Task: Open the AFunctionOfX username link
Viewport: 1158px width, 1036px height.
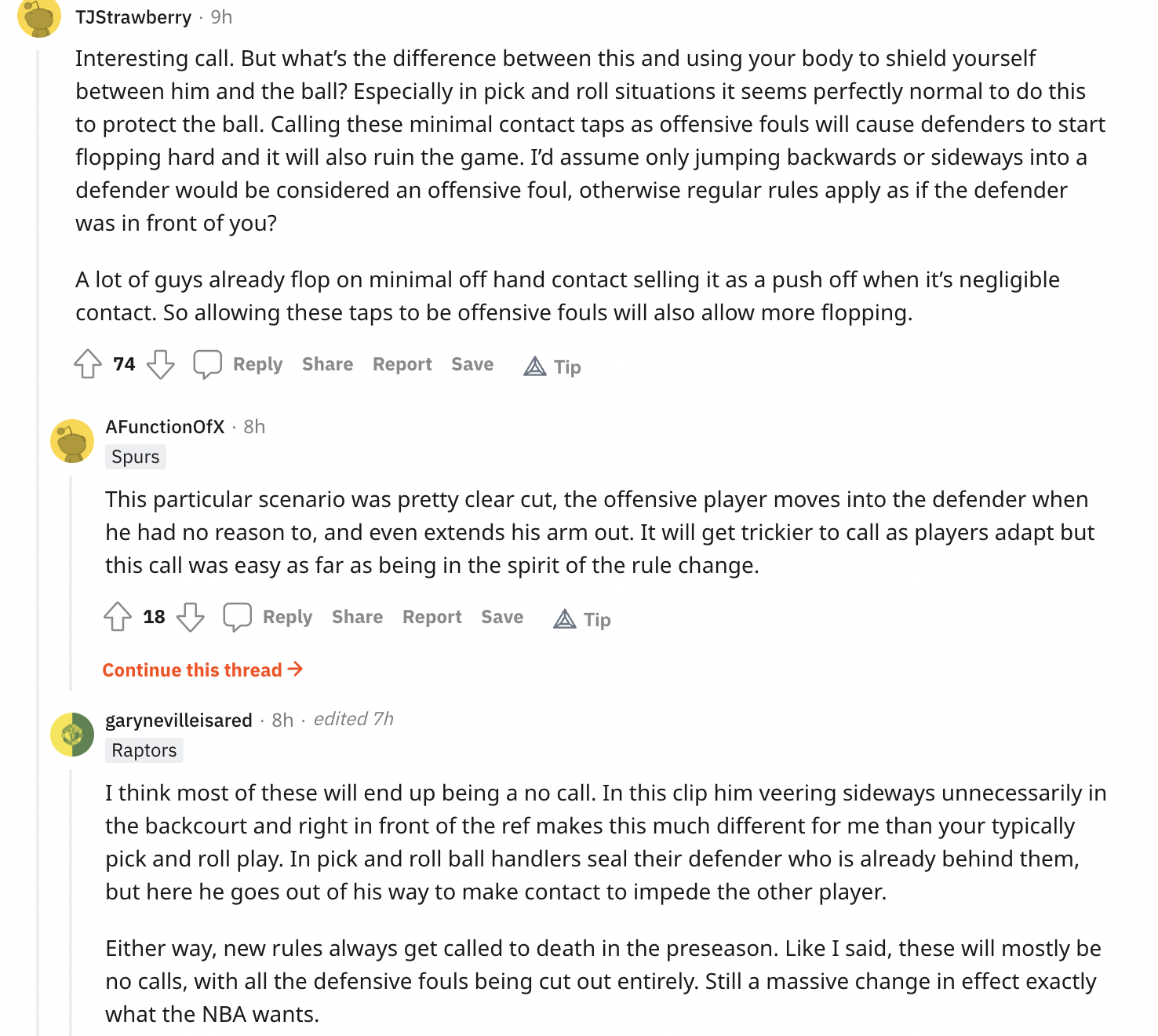Action: click(x=165, y=427)
